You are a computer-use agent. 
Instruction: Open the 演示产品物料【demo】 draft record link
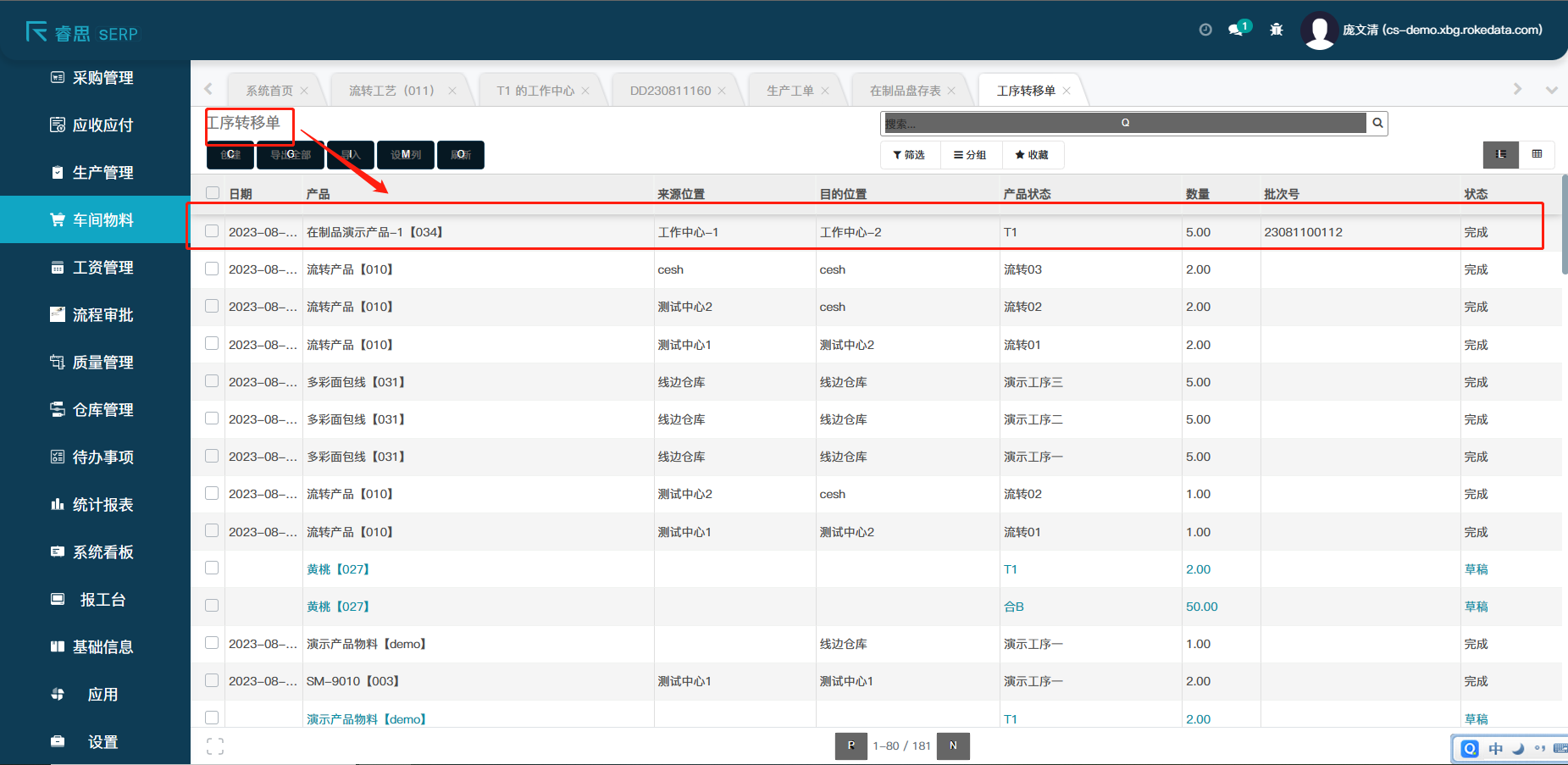pos(366,719)
